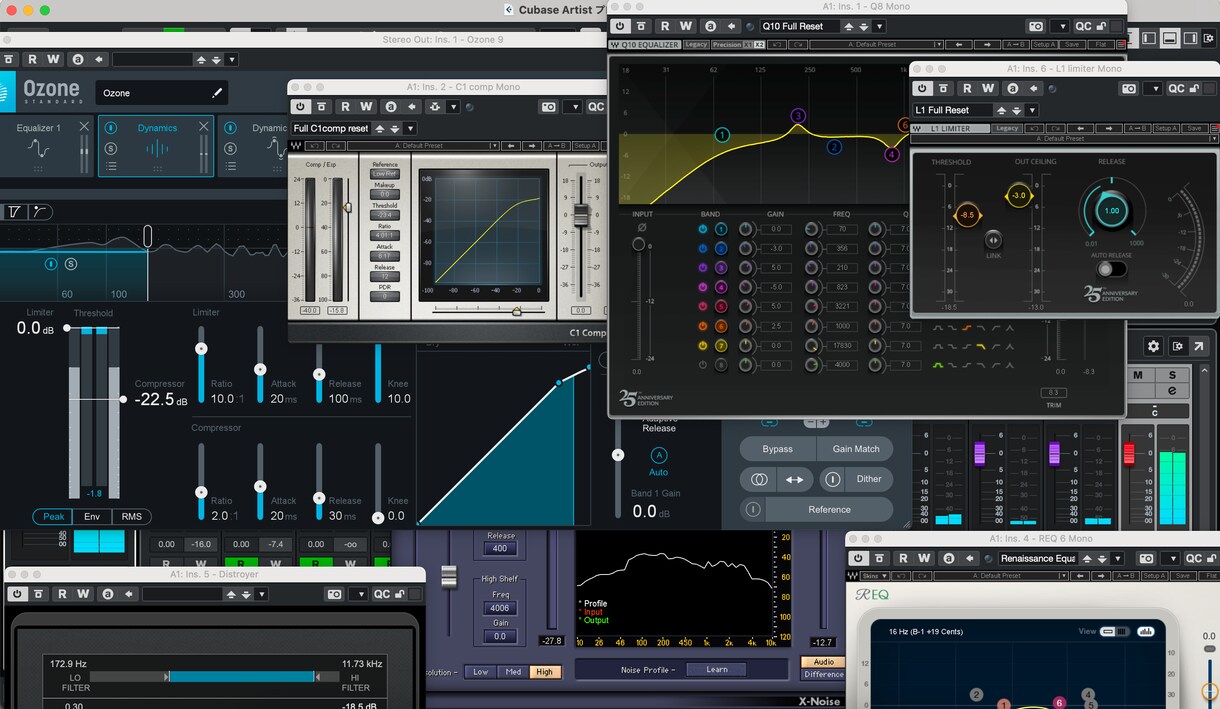Select Peak detection mode in Ozone
Viewport: 1220px width, 709px height.
click(52, 516)
